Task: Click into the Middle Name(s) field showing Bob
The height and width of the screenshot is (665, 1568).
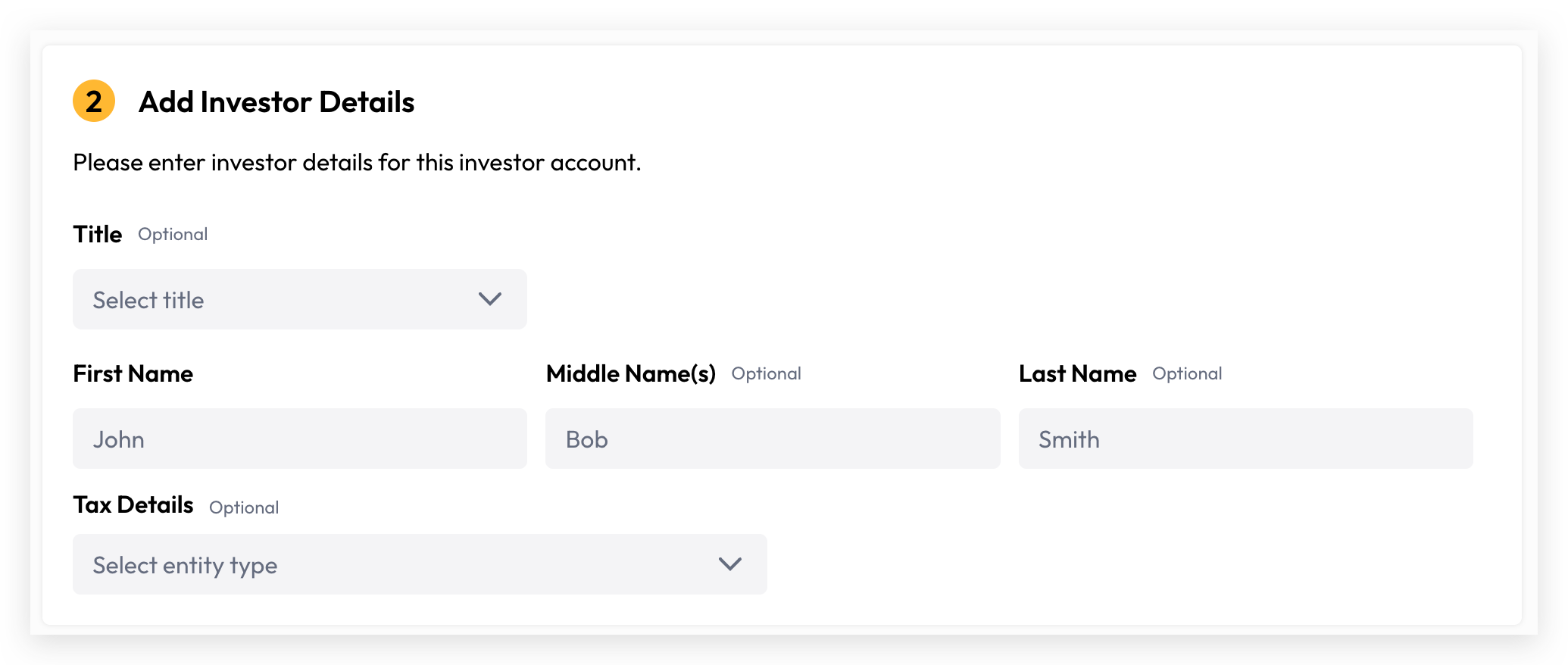Action: 773,439
